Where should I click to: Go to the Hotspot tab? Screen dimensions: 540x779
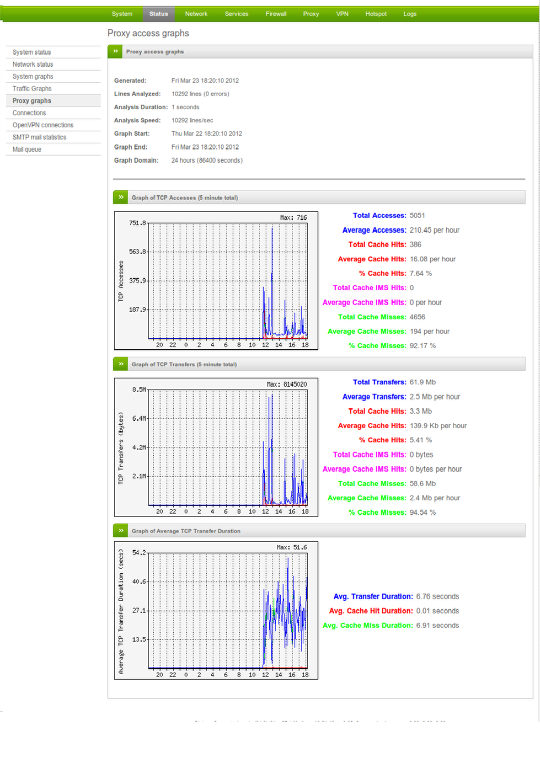coord(376,14)
